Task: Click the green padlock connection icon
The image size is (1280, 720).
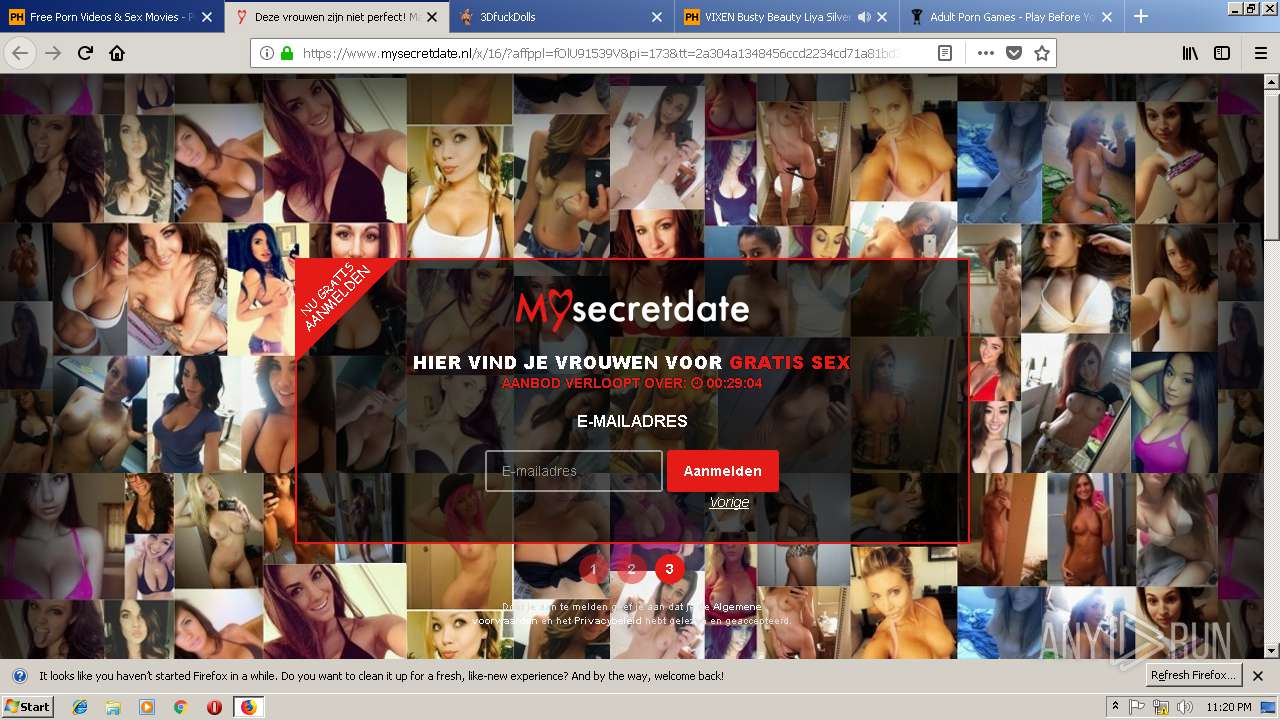Action: [287, 53]
